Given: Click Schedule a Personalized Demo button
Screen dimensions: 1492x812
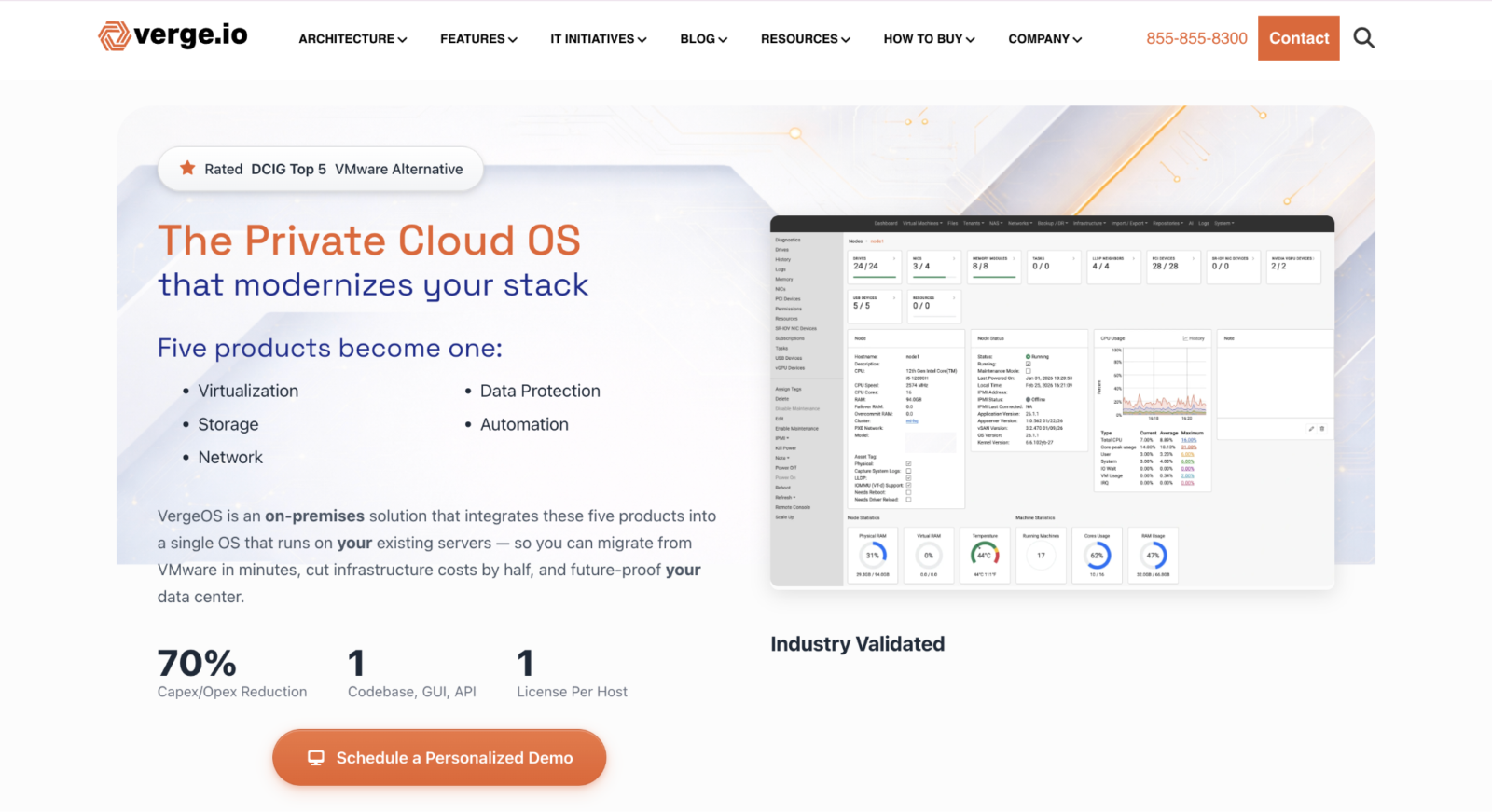Looking at the screenshot, I should click(439, 758).
